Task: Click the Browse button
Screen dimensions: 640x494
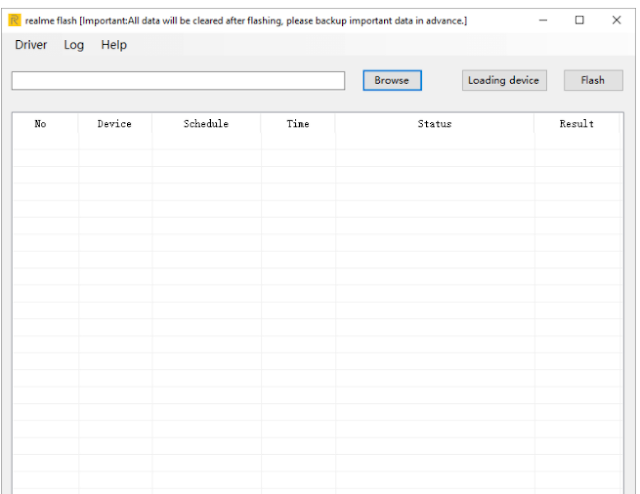Action: [x=392, y=80]
